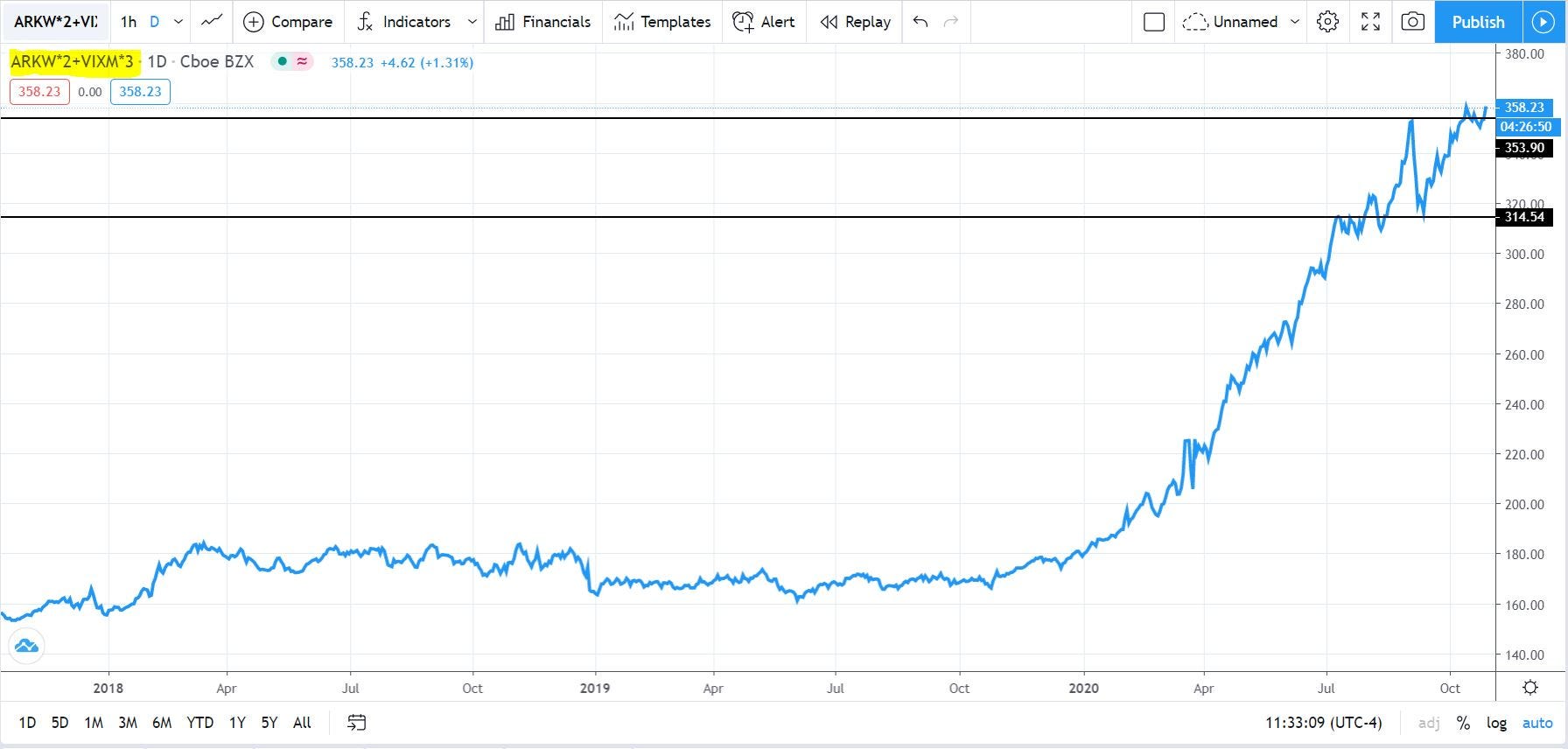Open the select layout square icon

[1154, 22]
